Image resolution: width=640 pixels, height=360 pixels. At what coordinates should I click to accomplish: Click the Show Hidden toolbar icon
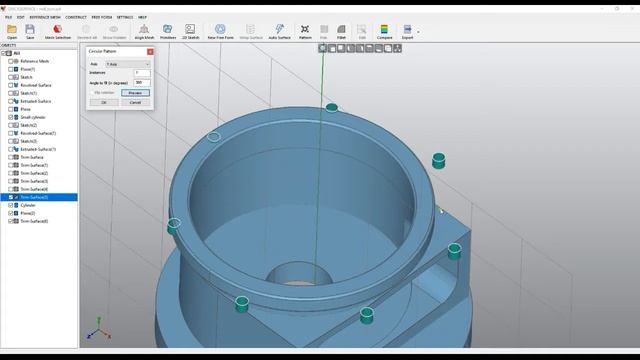pos(114,31)
